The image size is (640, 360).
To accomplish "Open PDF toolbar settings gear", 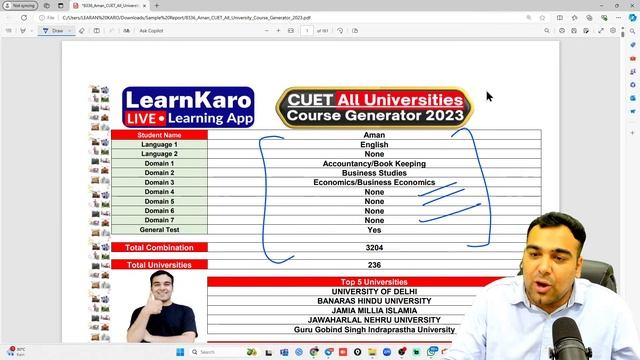I will (x=613, y=31).
